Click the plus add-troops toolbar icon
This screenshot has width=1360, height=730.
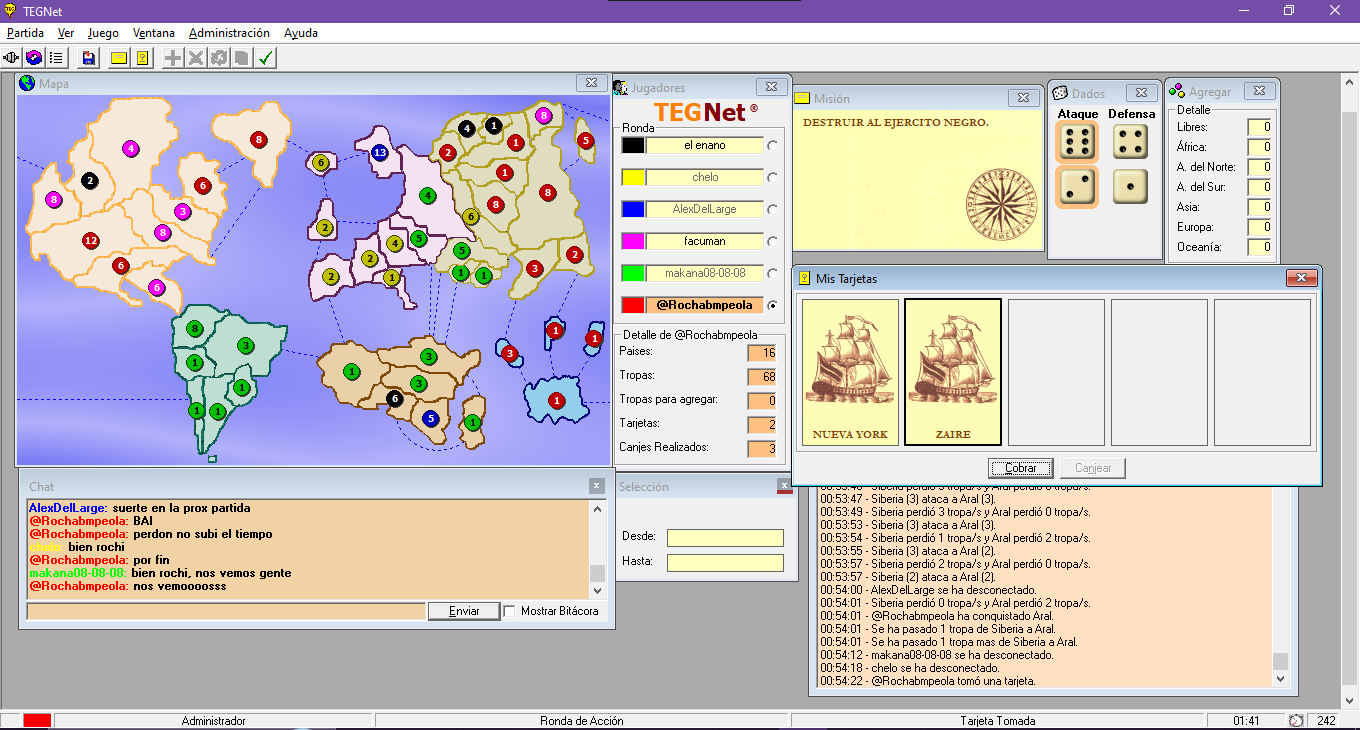coord(173,58)
